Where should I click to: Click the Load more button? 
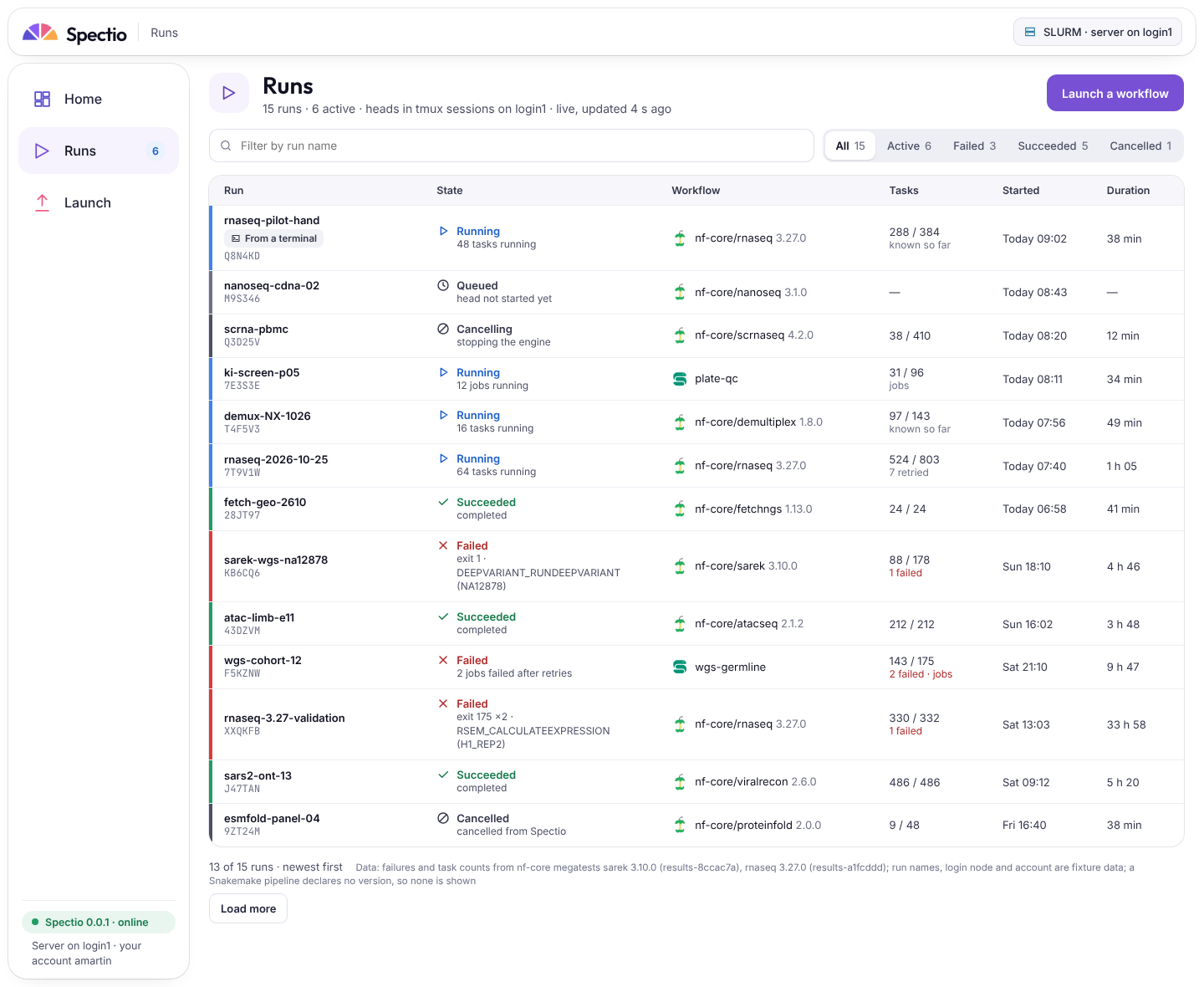point(248,908)
